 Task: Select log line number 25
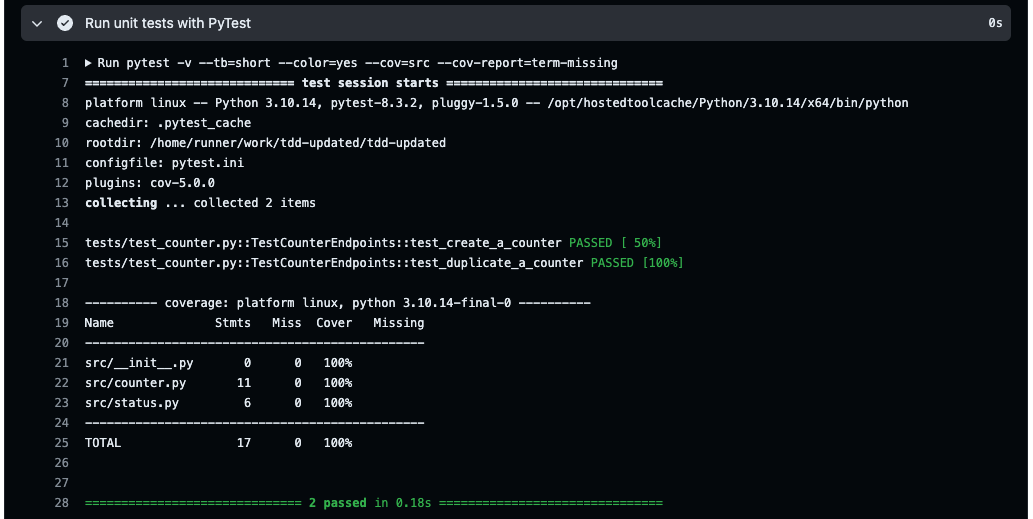coord(62,443)
